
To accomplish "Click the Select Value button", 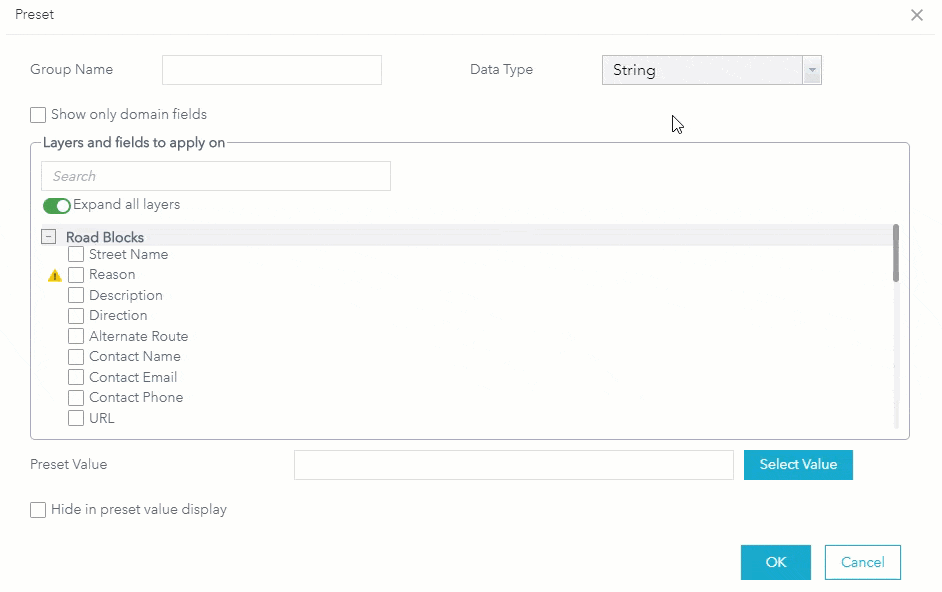I will point(798,464).
